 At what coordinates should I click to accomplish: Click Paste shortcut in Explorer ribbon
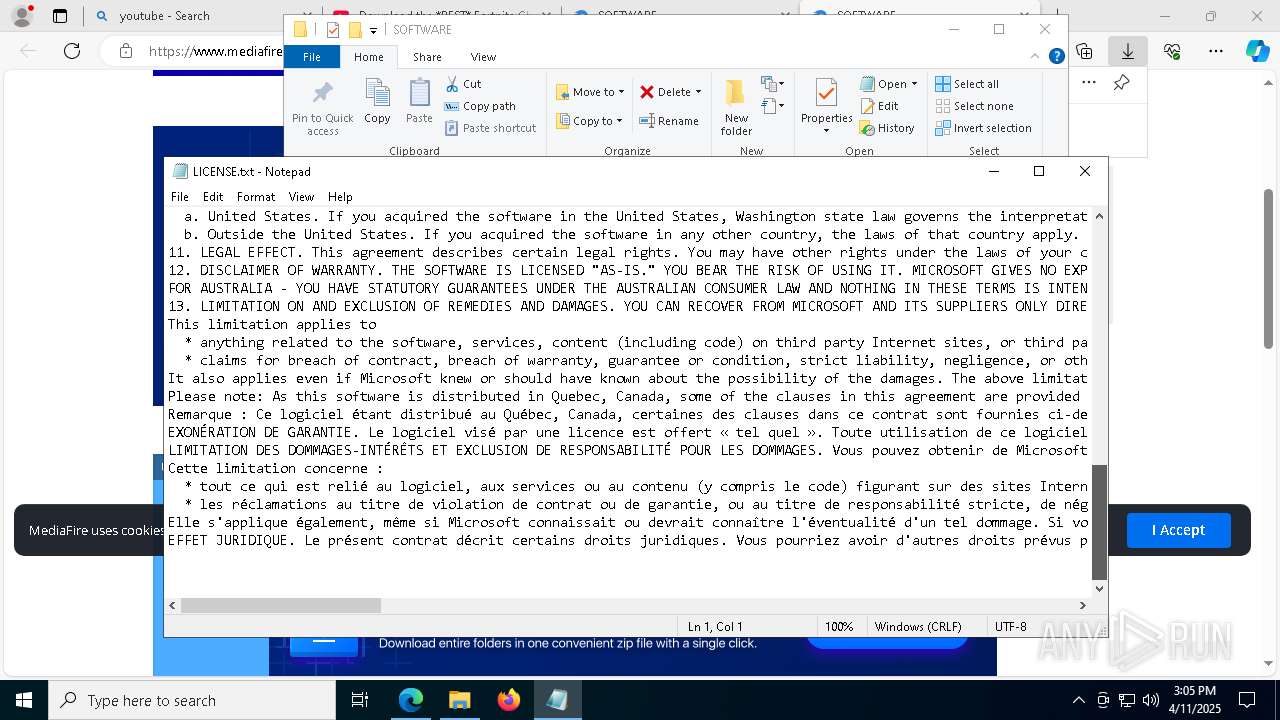click(490, 128)
